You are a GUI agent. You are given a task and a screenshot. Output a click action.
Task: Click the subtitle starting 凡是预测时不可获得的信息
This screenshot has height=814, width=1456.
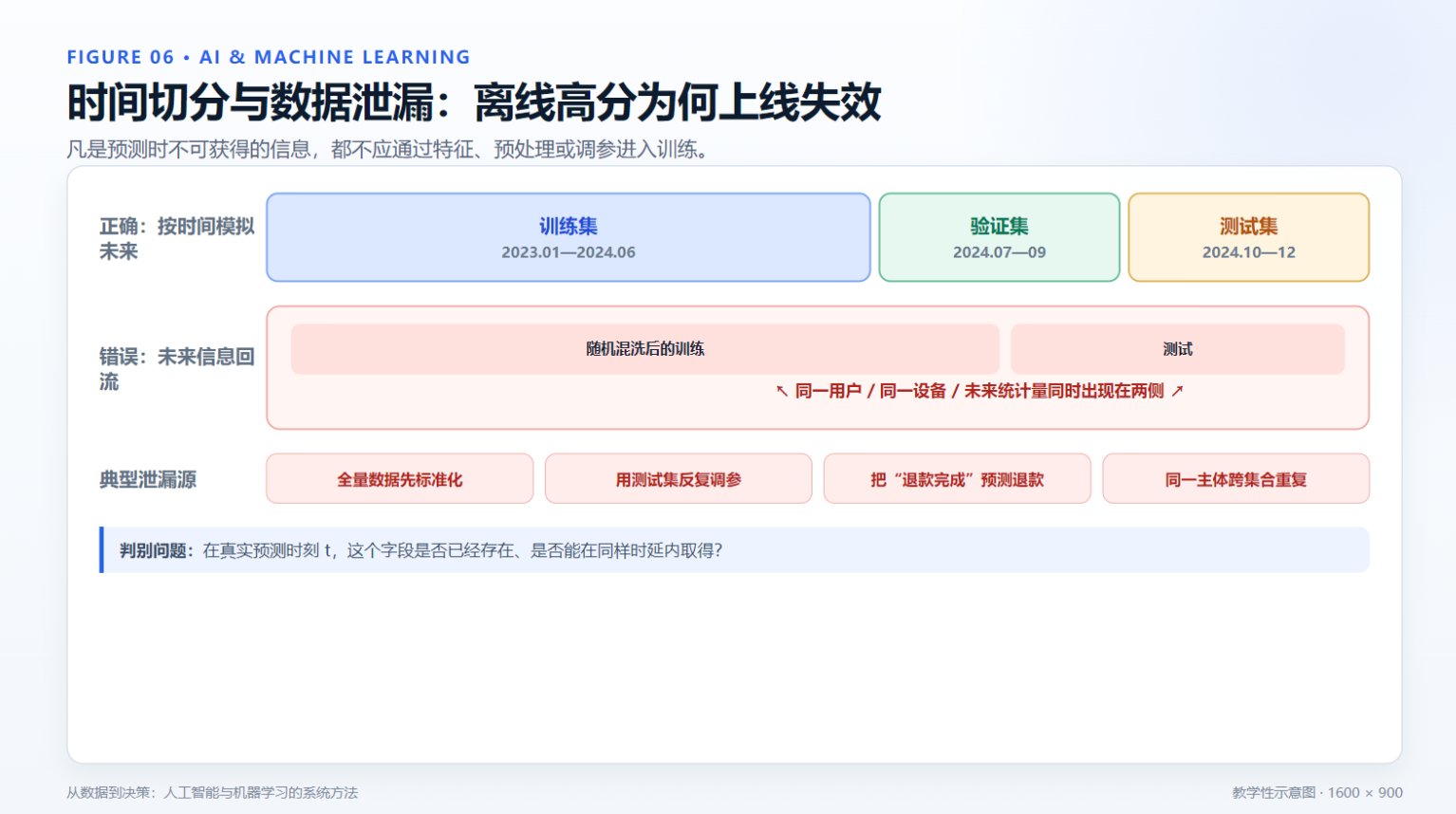click(x=387, y=149)
